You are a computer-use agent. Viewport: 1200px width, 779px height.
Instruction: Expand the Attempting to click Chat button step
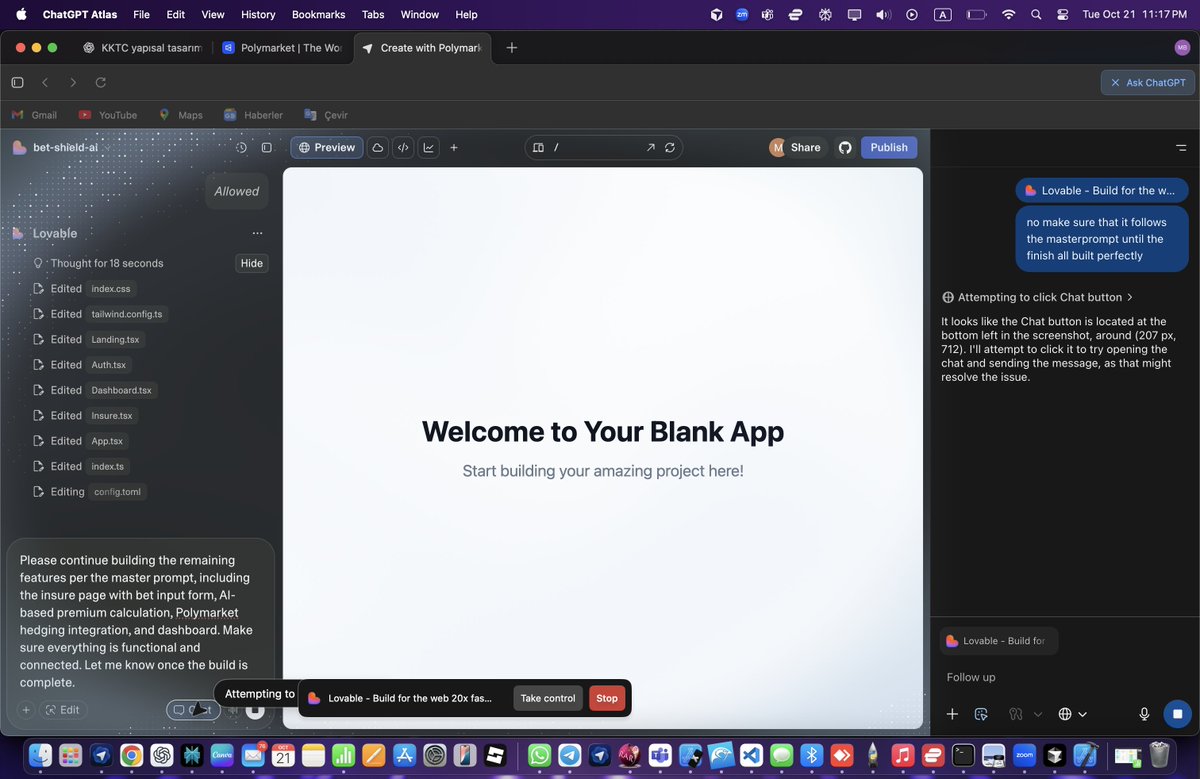[1038, 297]
